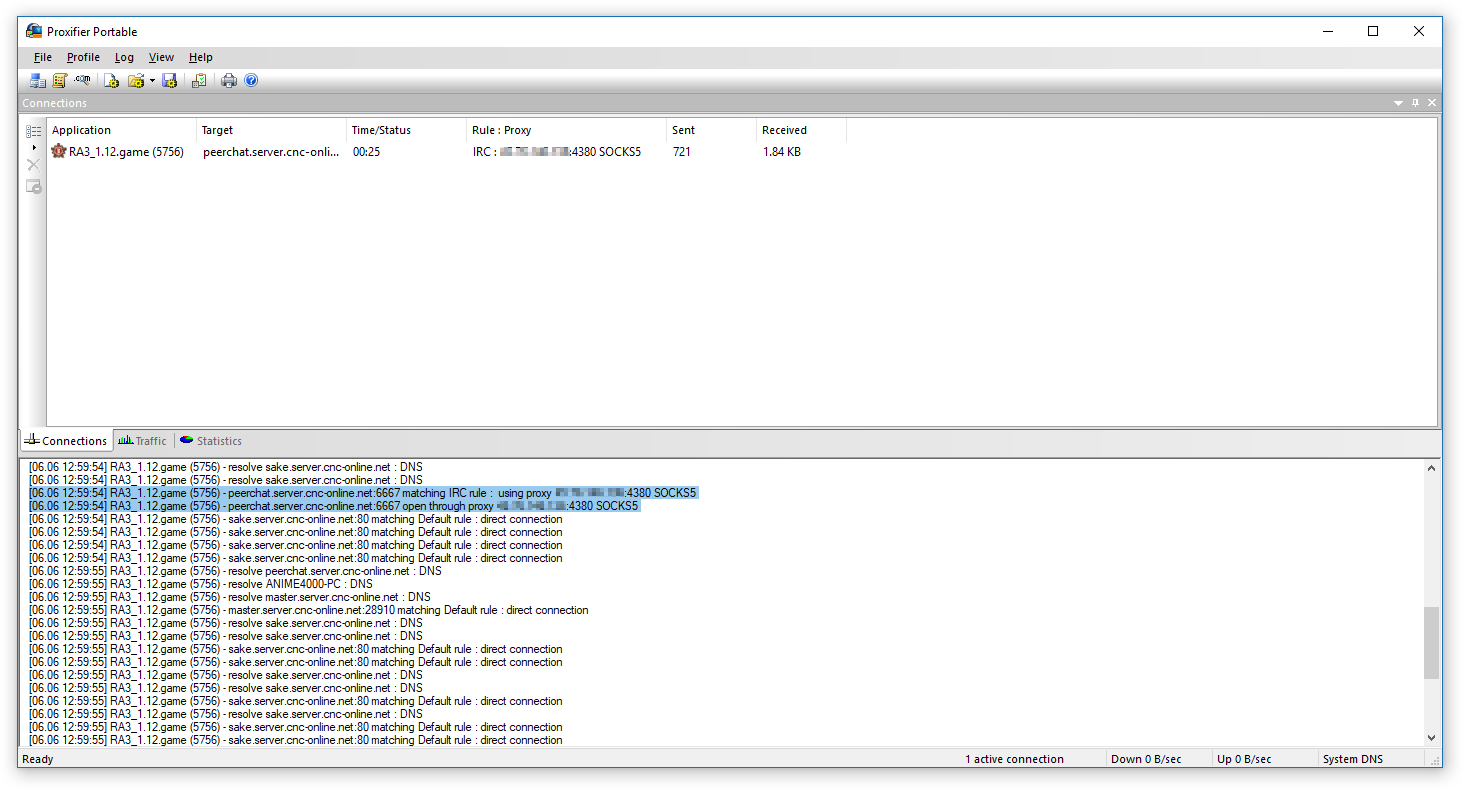Open Name Resolution (.com magnifier) settings
1464x790 pixels.
pos(82,81)
